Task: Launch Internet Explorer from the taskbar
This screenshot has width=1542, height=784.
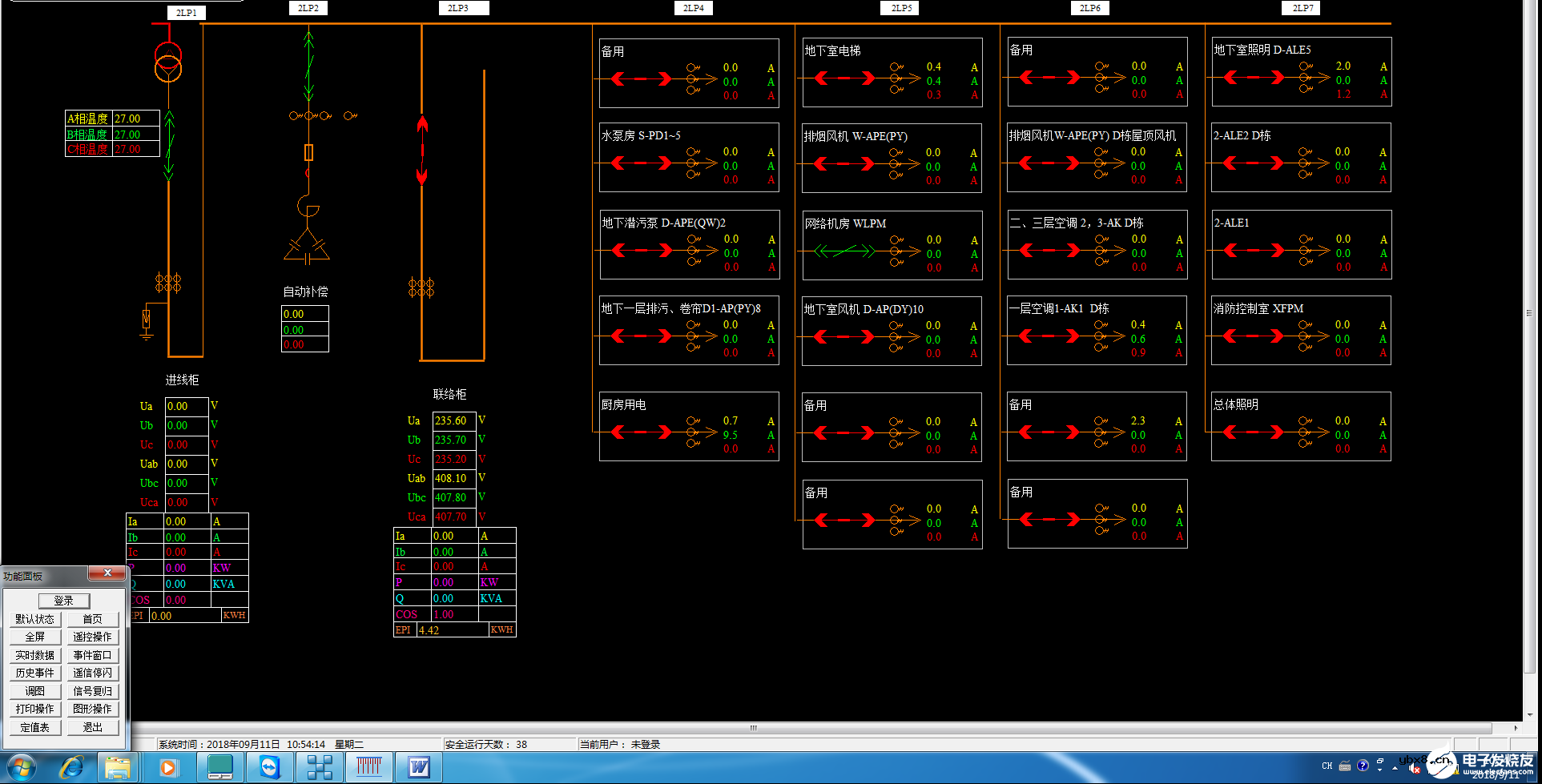Action: (72, 767)
